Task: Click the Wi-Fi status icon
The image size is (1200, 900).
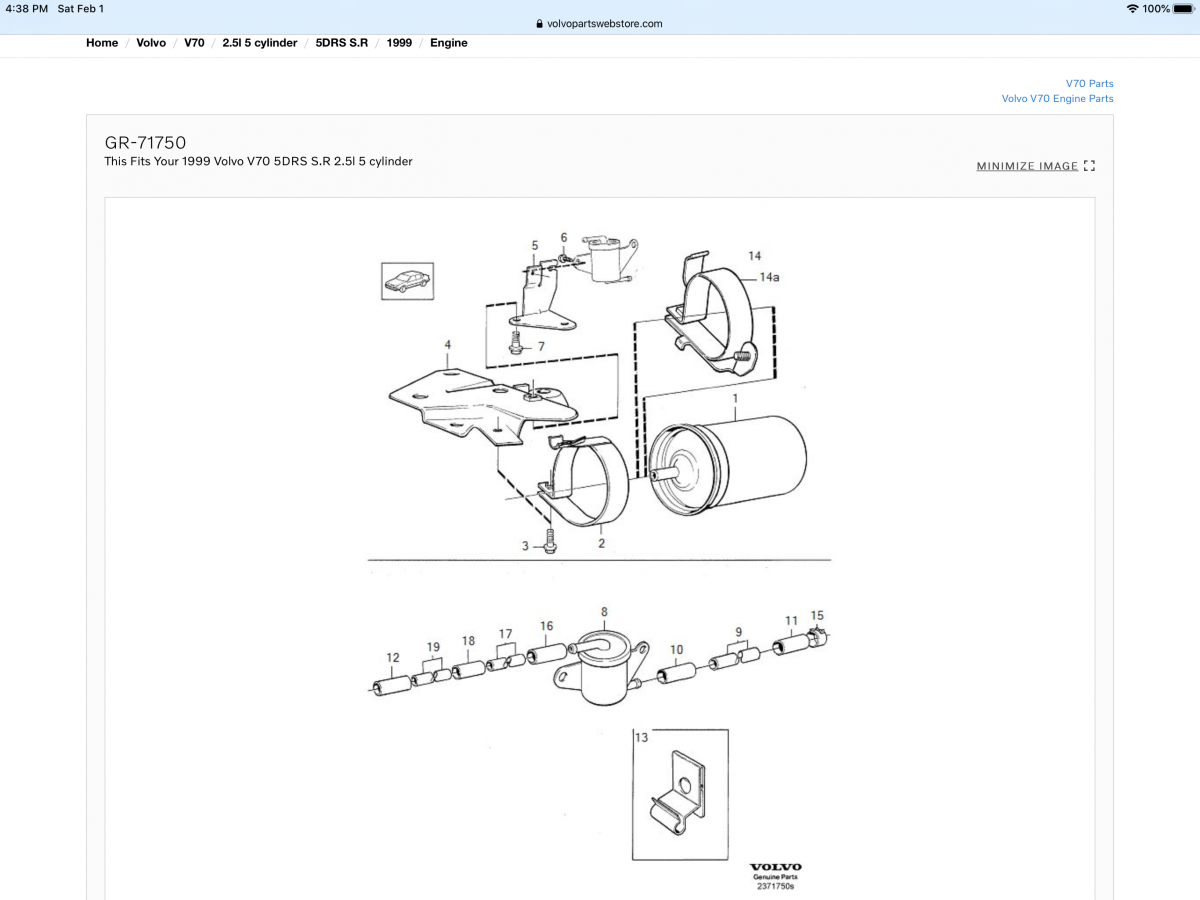Action: 1131,8
